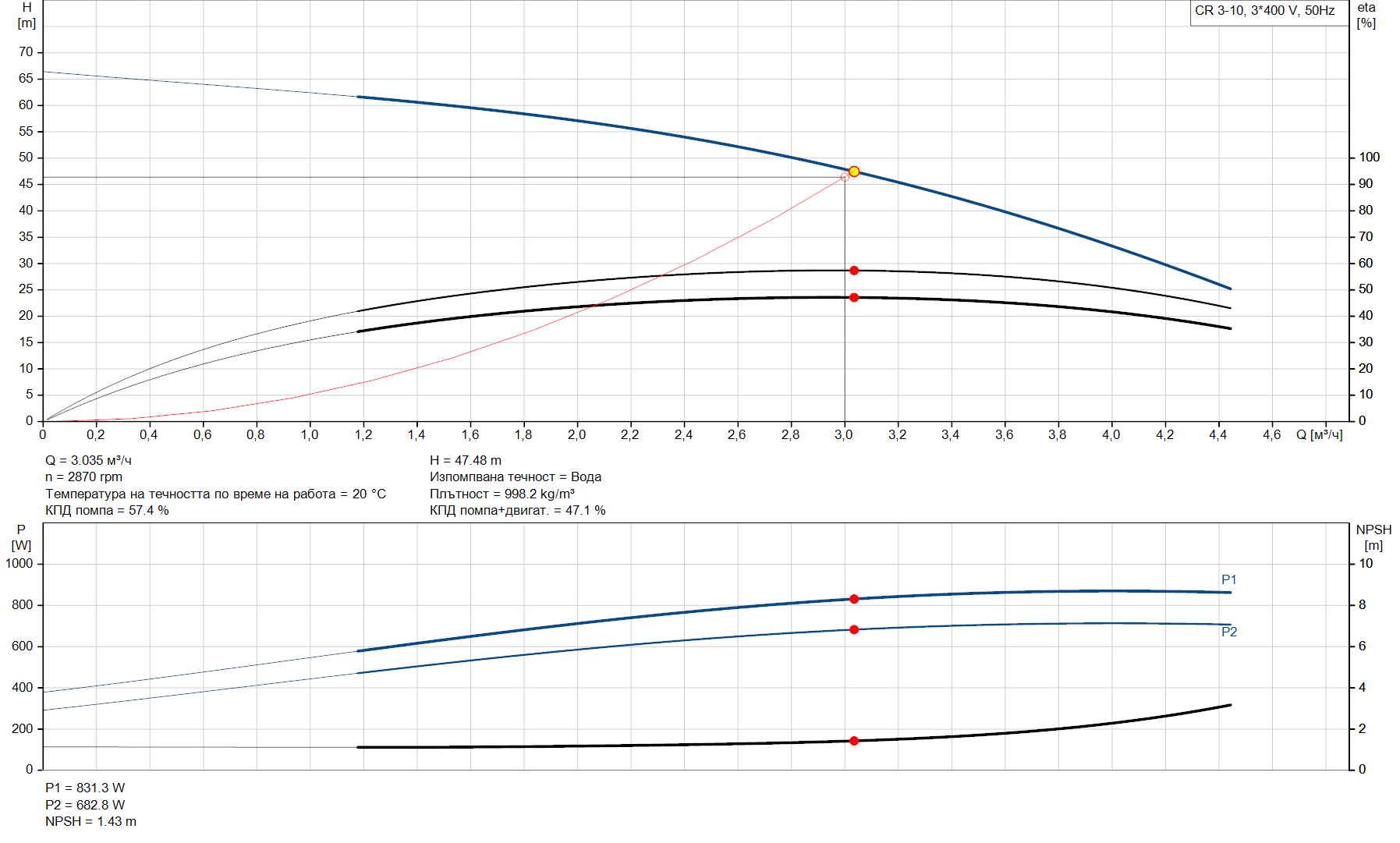The image size is (1400, 843).
Task: Click the red dot on the NPSH curve
Action: coord(854,741)
